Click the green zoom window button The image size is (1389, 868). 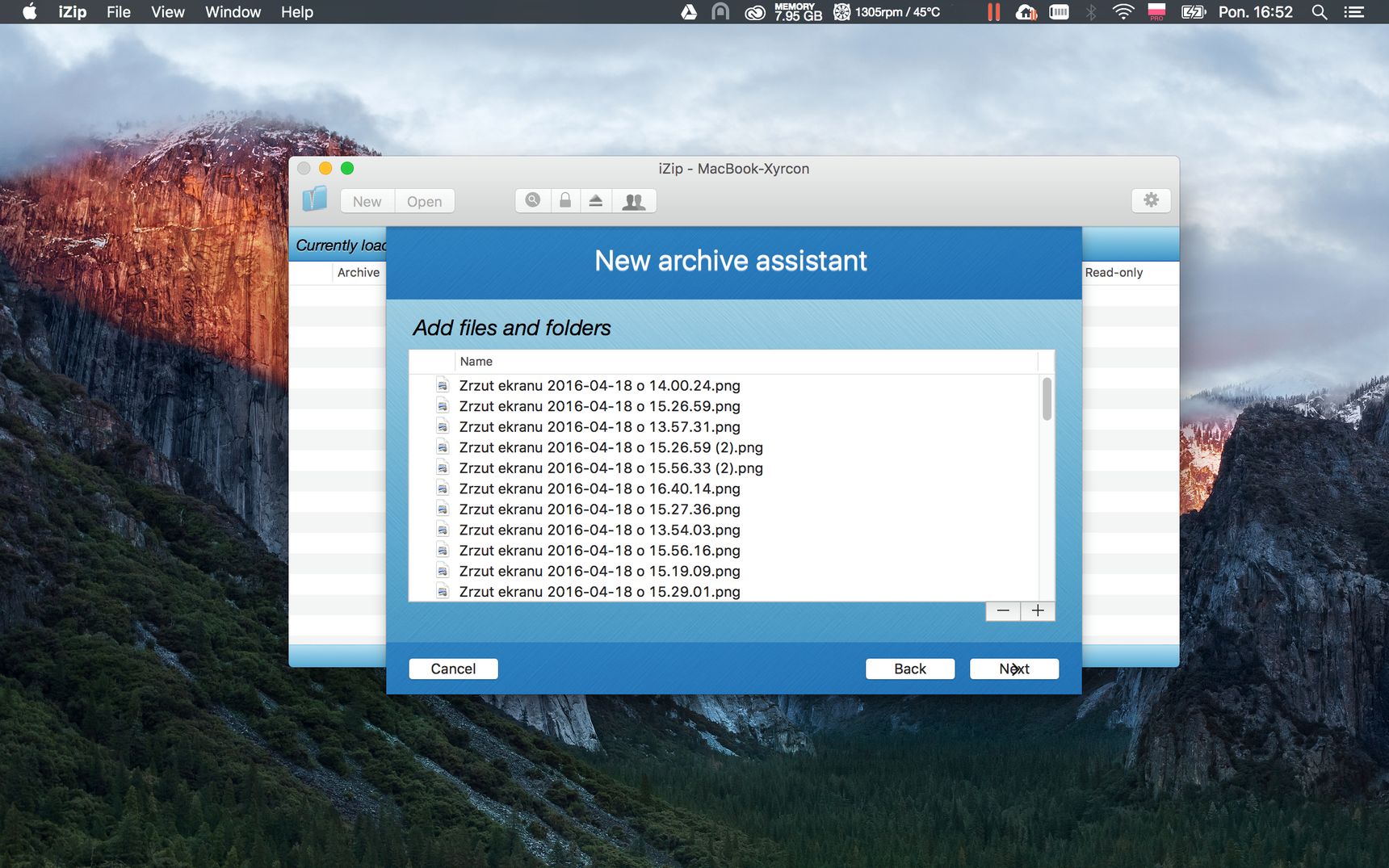click(347, 168)
